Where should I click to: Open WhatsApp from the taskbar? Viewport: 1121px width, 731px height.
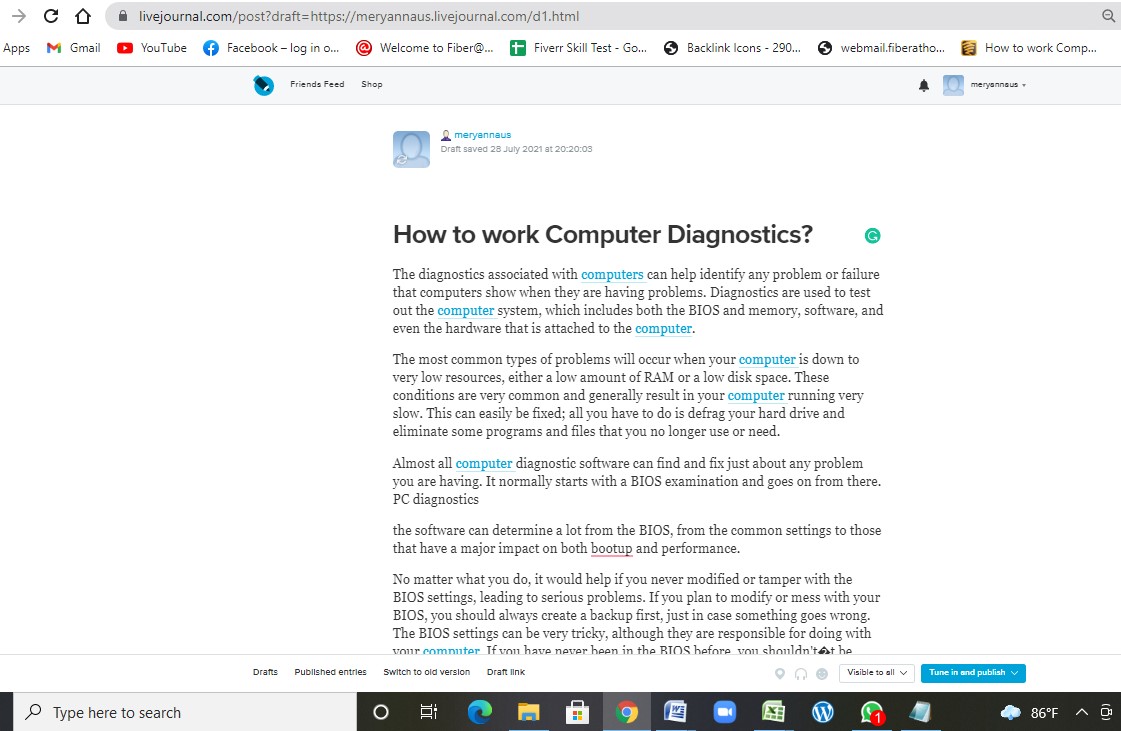point(871,712)
